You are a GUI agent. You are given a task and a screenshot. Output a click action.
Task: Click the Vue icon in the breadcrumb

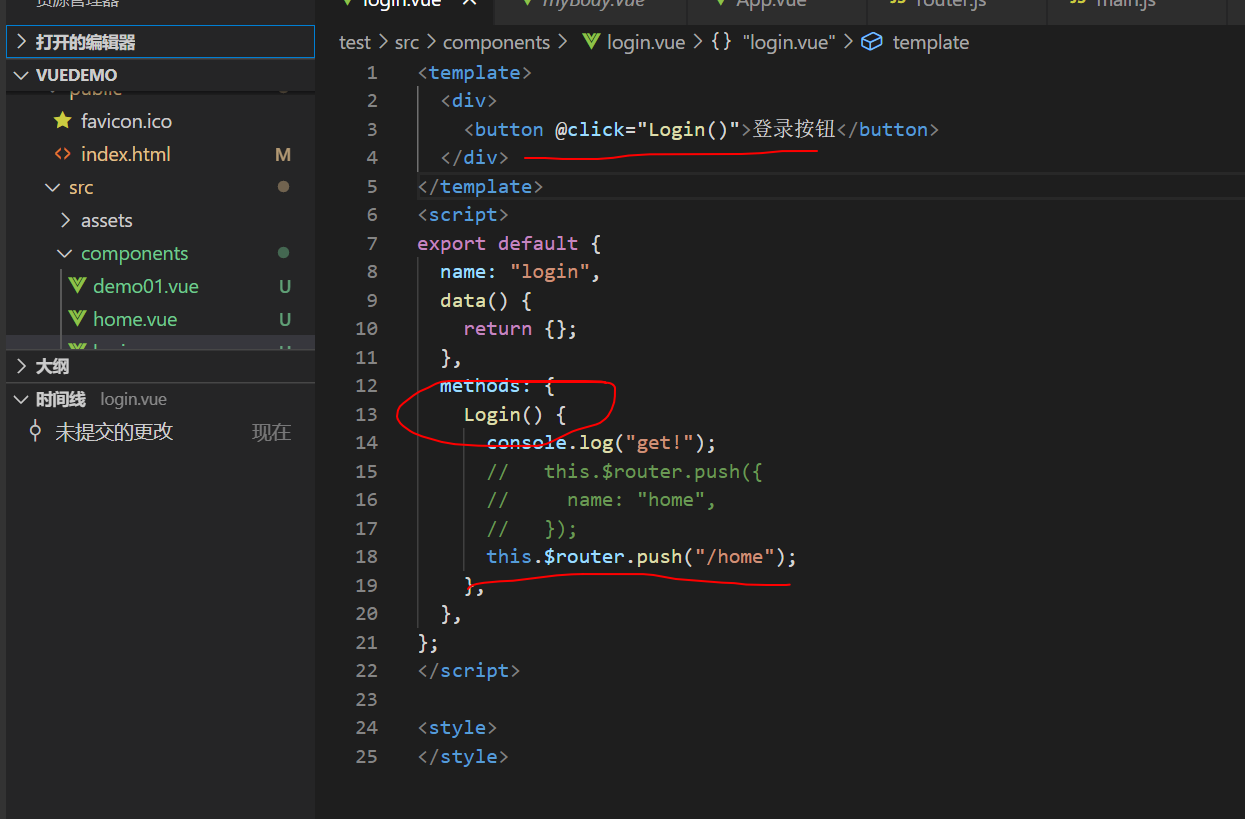click(x=591, y=42)
